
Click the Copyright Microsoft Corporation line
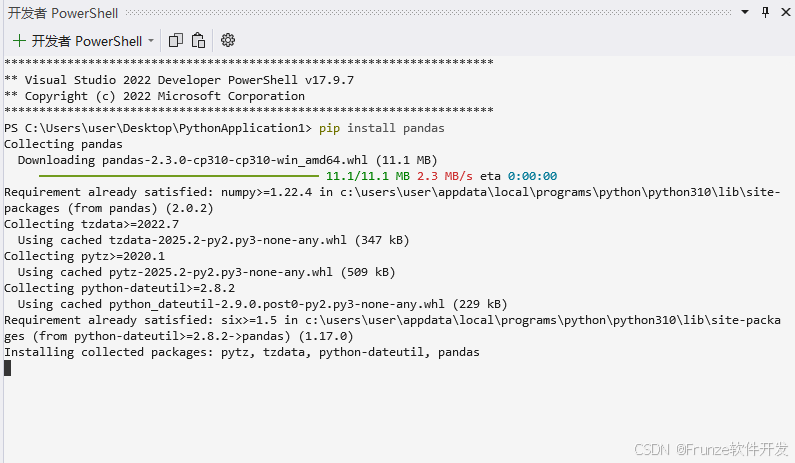pyautogui.click(x=154, y=96)
